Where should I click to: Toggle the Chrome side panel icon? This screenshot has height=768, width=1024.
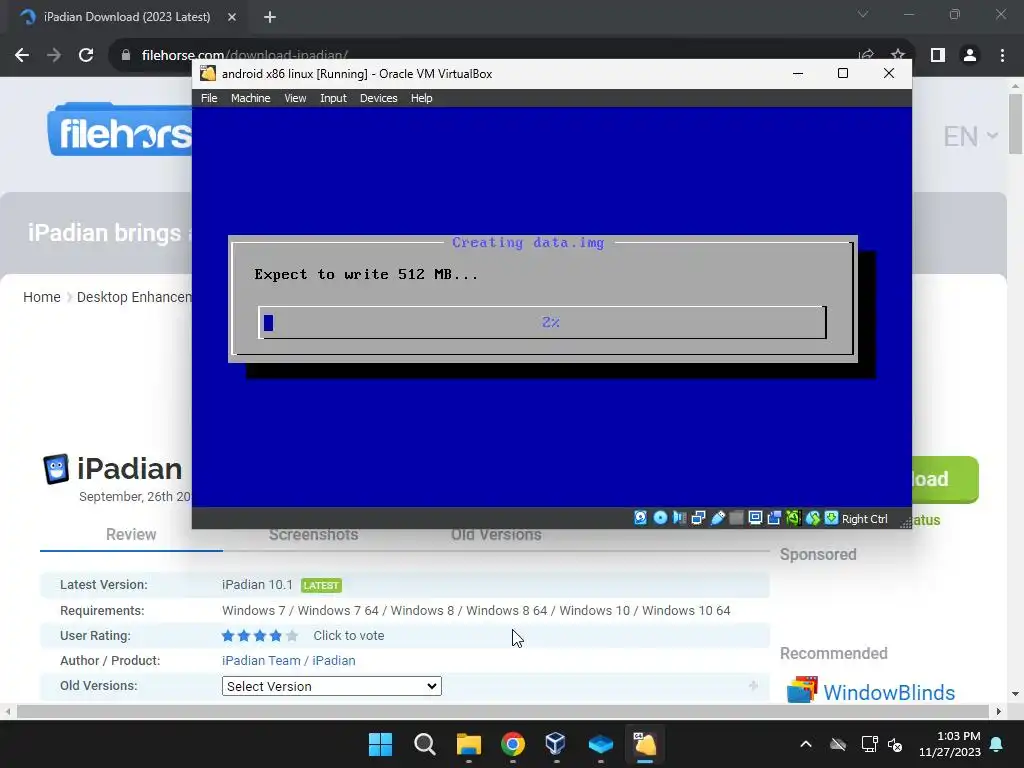tap(938, 56)
